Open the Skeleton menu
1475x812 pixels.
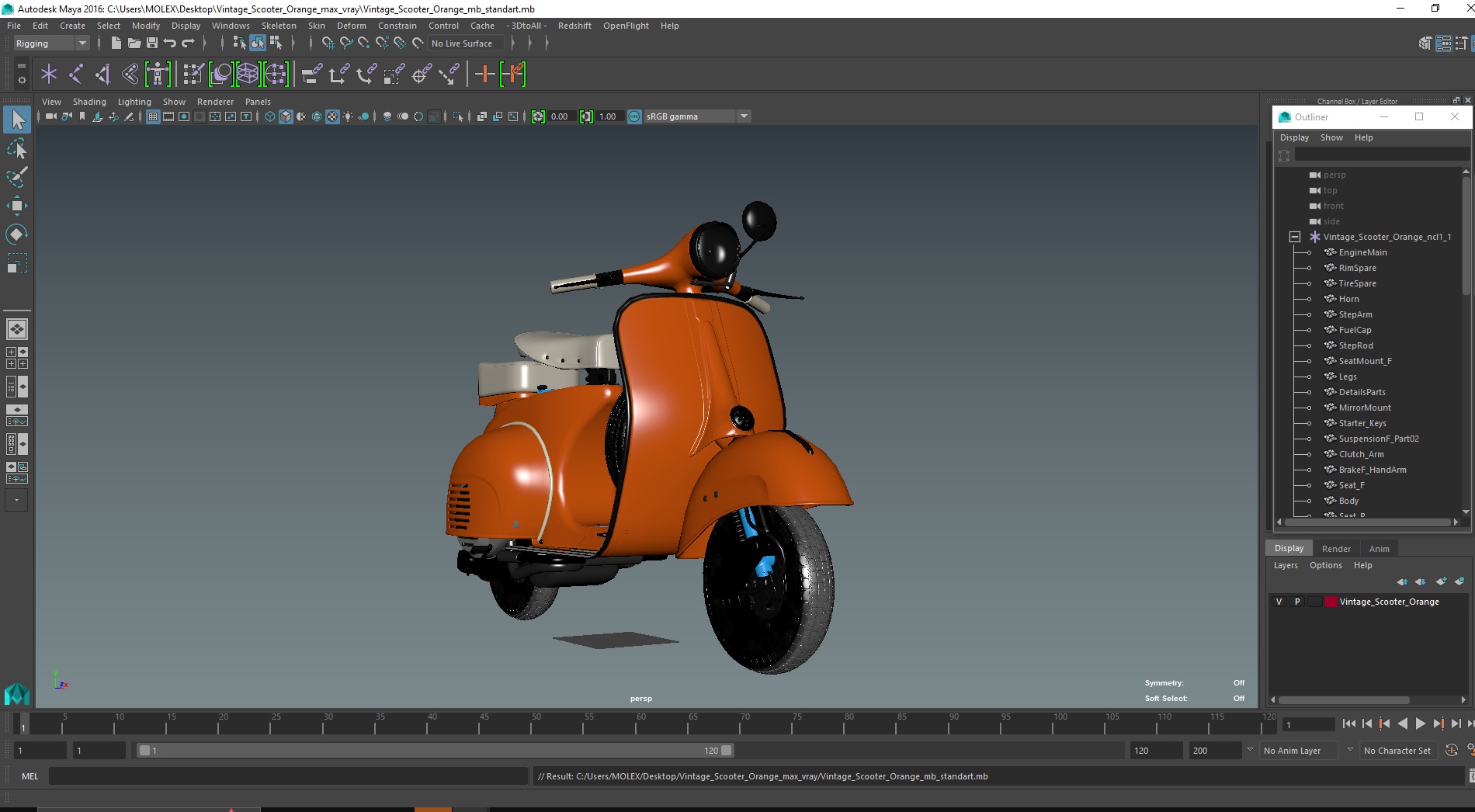click(x=279, y=26)
